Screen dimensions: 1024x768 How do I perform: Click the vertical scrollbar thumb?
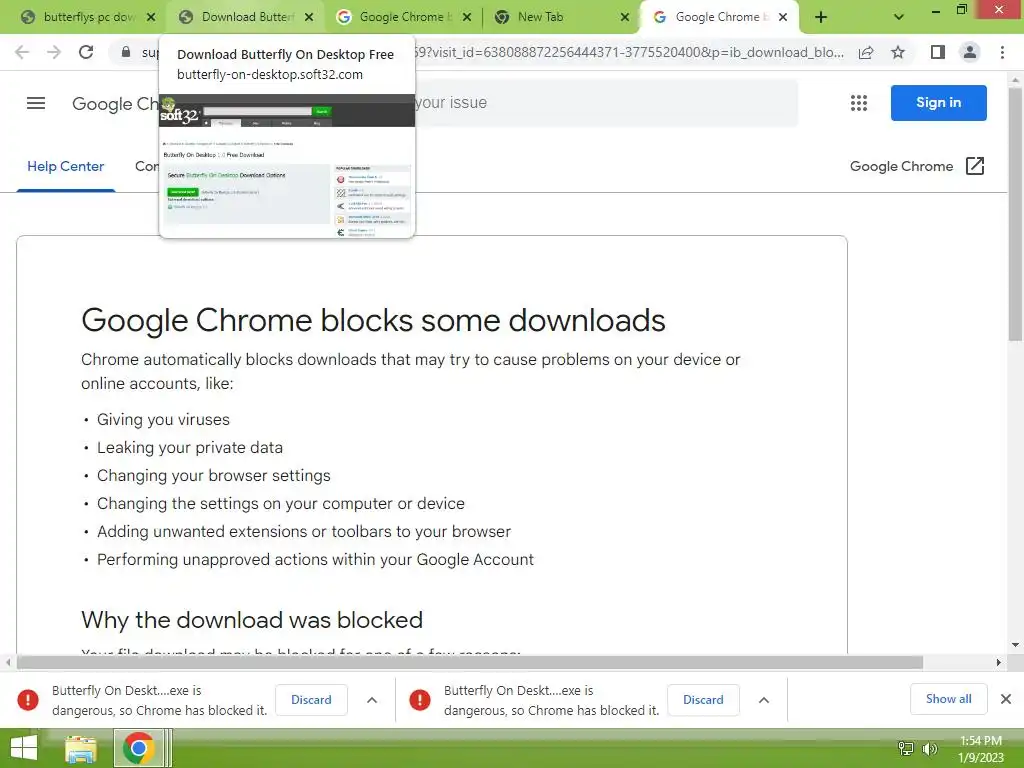[1015, 214]
